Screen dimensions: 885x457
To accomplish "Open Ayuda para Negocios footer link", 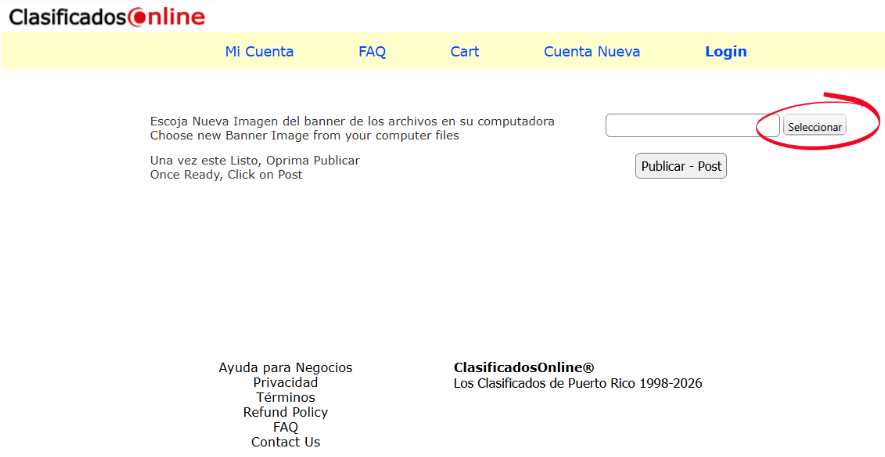I will click(x=285, y=367).
